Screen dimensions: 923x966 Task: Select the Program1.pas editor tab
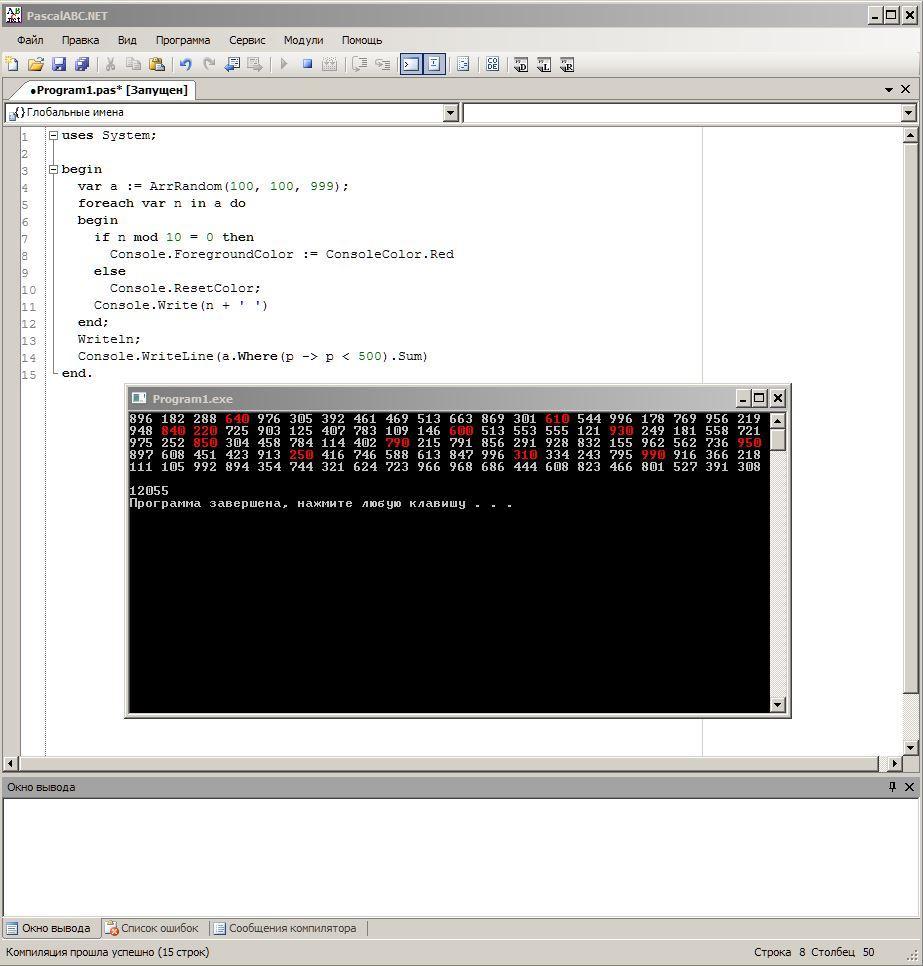tap(108, 90)
